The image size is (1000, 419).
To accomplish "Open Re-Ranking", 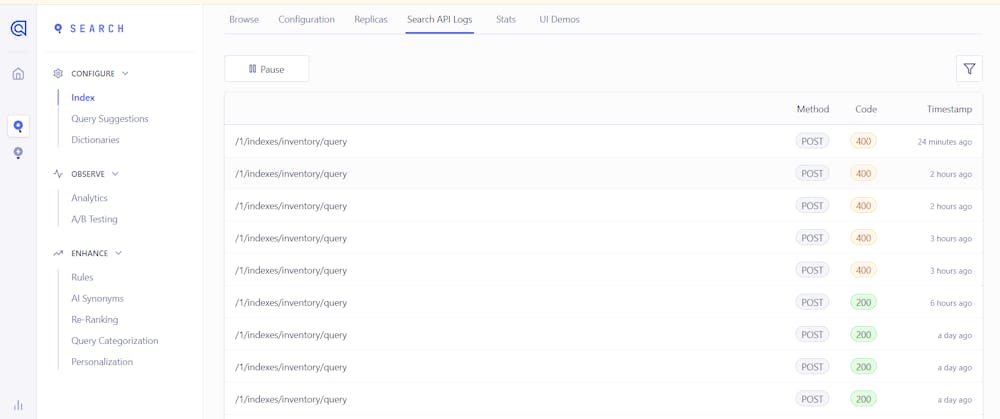I will click(94, 319).
